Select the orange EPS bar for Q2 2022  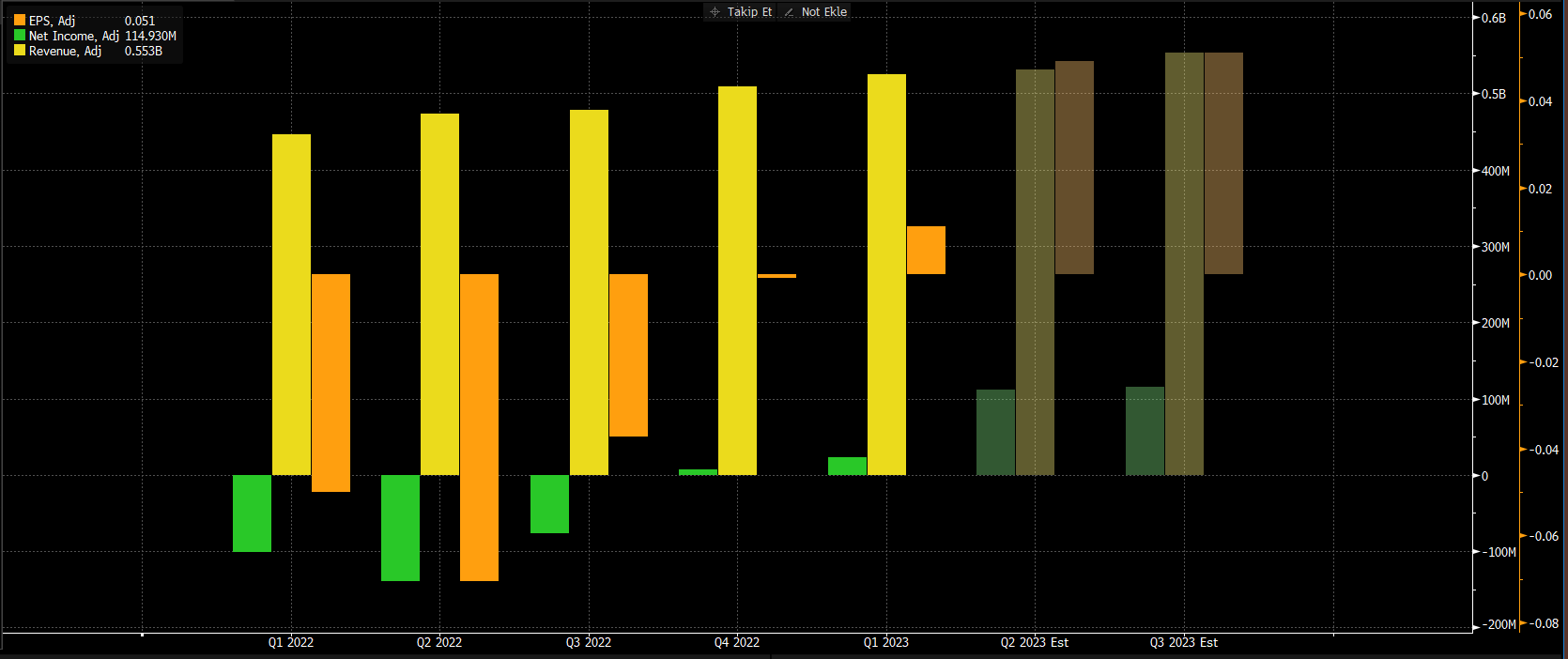pyautogui.click(x=479, y=427)
